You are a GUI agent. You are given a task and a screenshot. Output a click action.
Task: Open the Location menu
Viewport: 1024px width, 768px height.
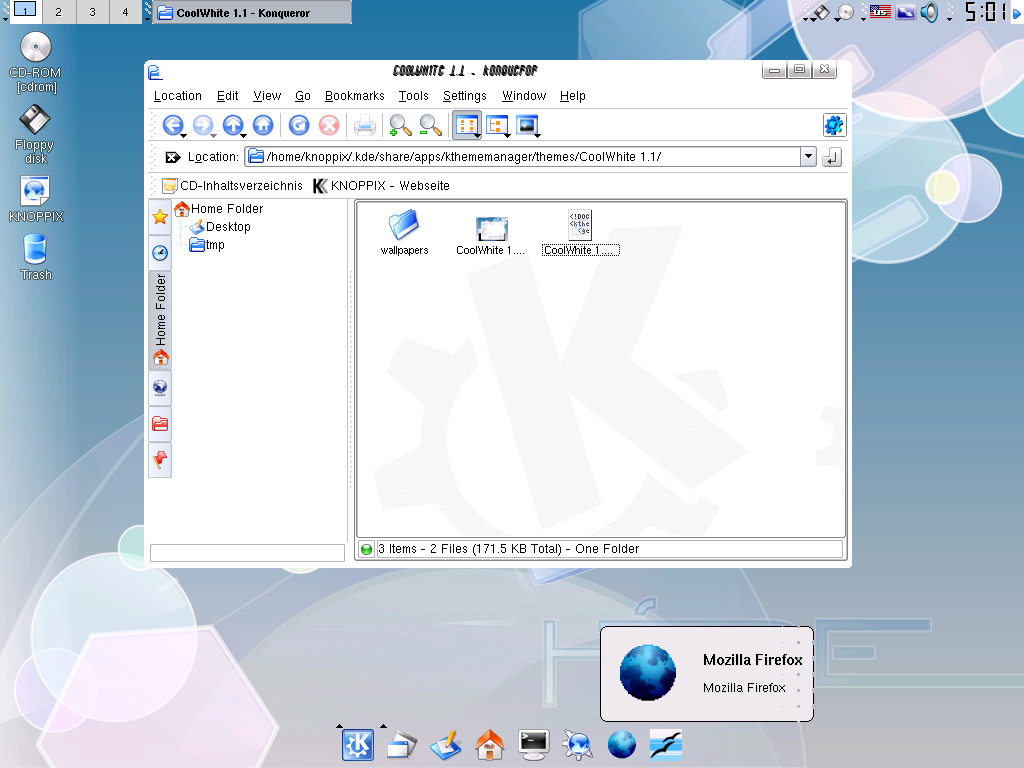pyautogui.click(x=178, y=96)
